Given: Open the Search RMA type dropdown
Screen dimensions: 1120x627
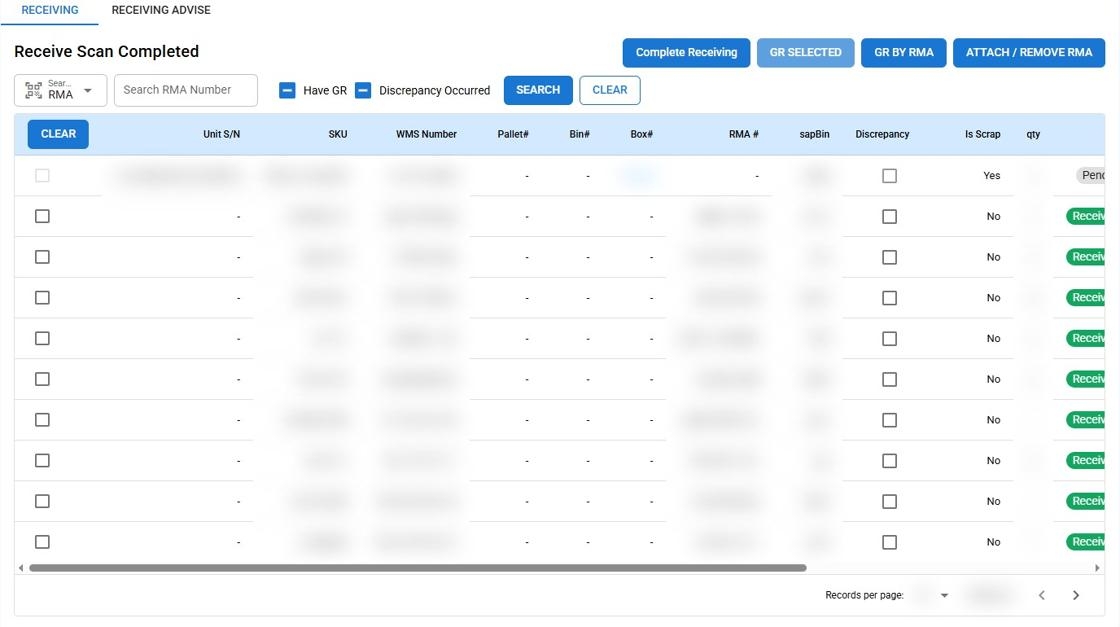Looking at the screenshot, I should click(x=87, y=90).
